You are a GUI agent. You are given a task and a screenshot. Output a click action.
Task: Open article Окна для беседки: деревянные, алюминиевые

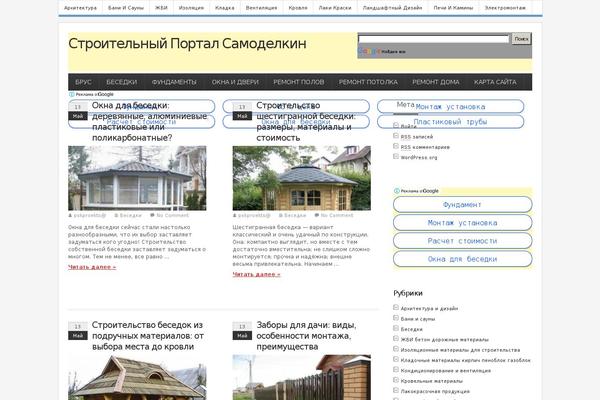coord(149,121)
